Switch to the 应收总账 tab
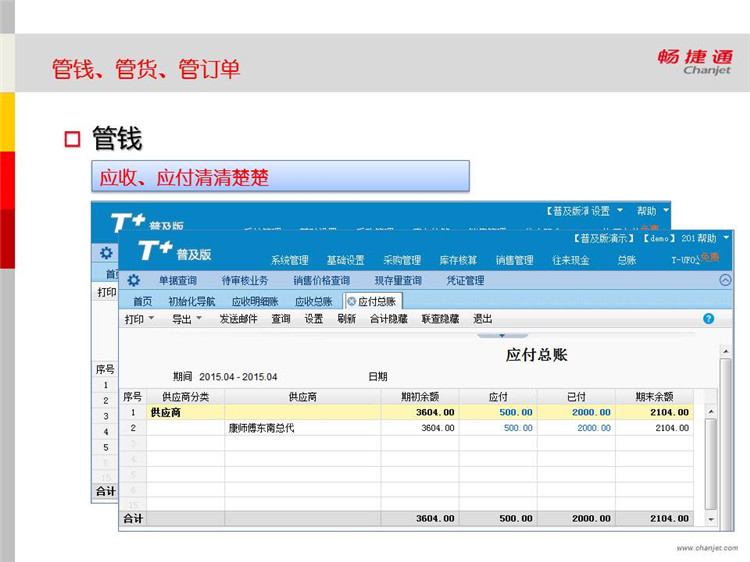This screenshot has width=750, height=562. click(x=314, y=301)
